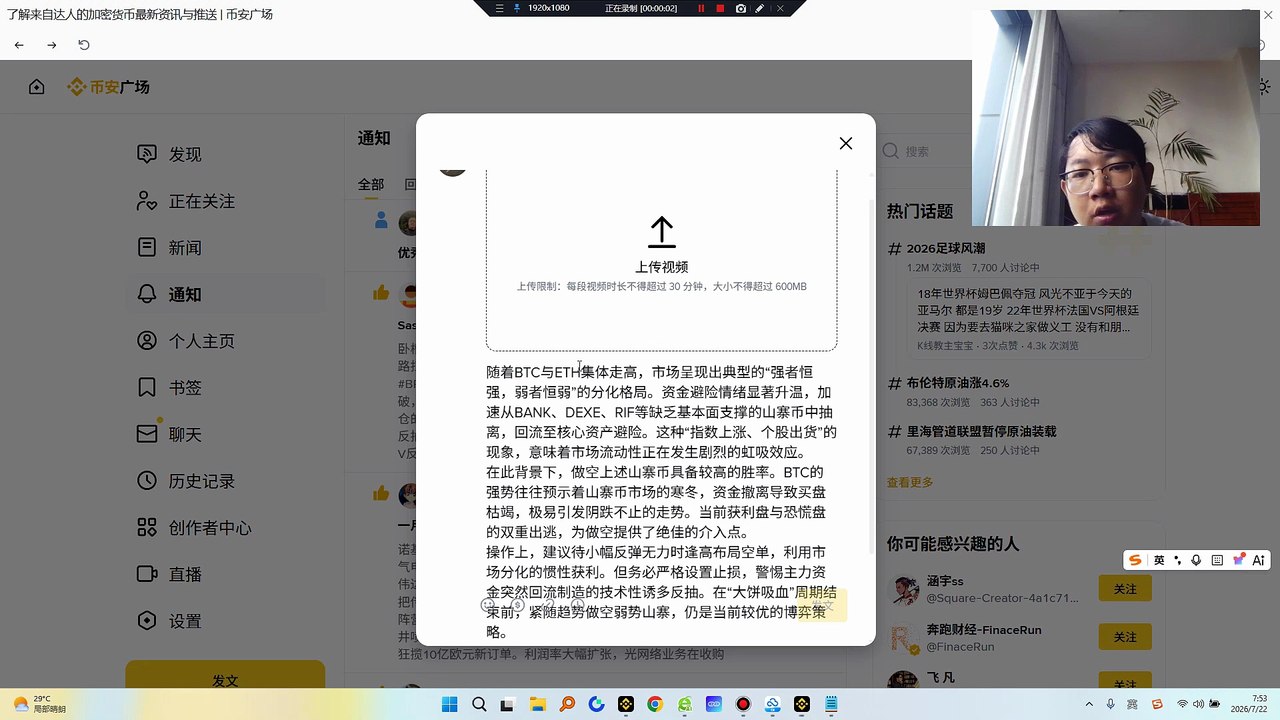Open 历史记录 in the sidebar
Viewport: 1280px width, 720px height.
201,481
